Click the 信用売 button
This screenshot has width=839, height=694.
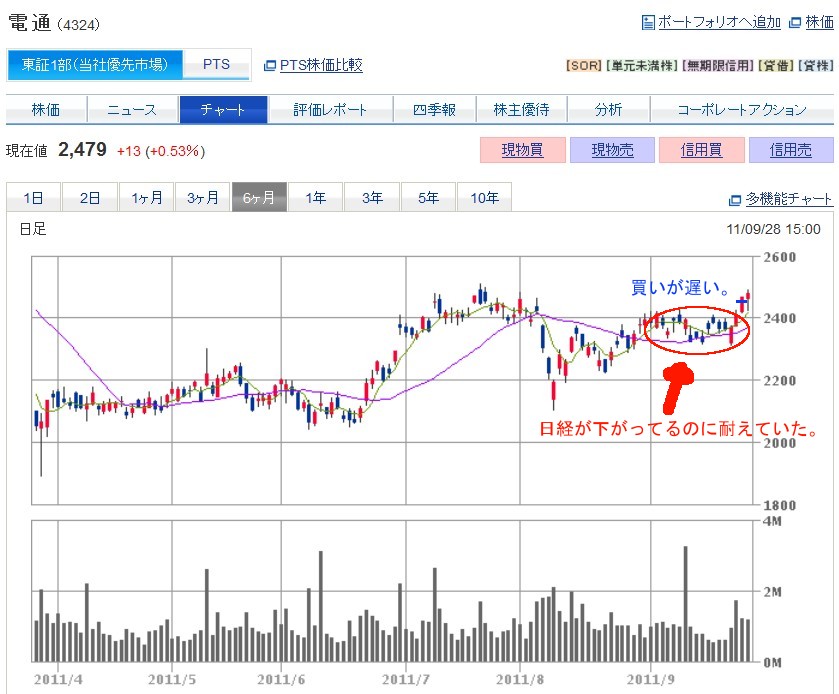coord(791,150)
